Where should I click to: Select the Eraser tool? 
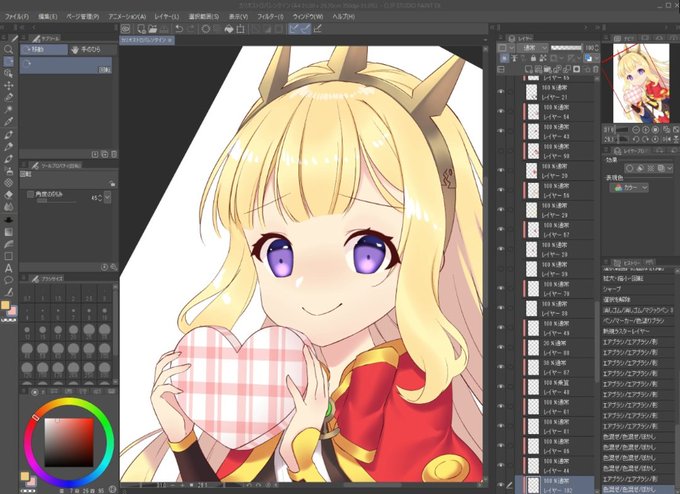pos(8,195)
